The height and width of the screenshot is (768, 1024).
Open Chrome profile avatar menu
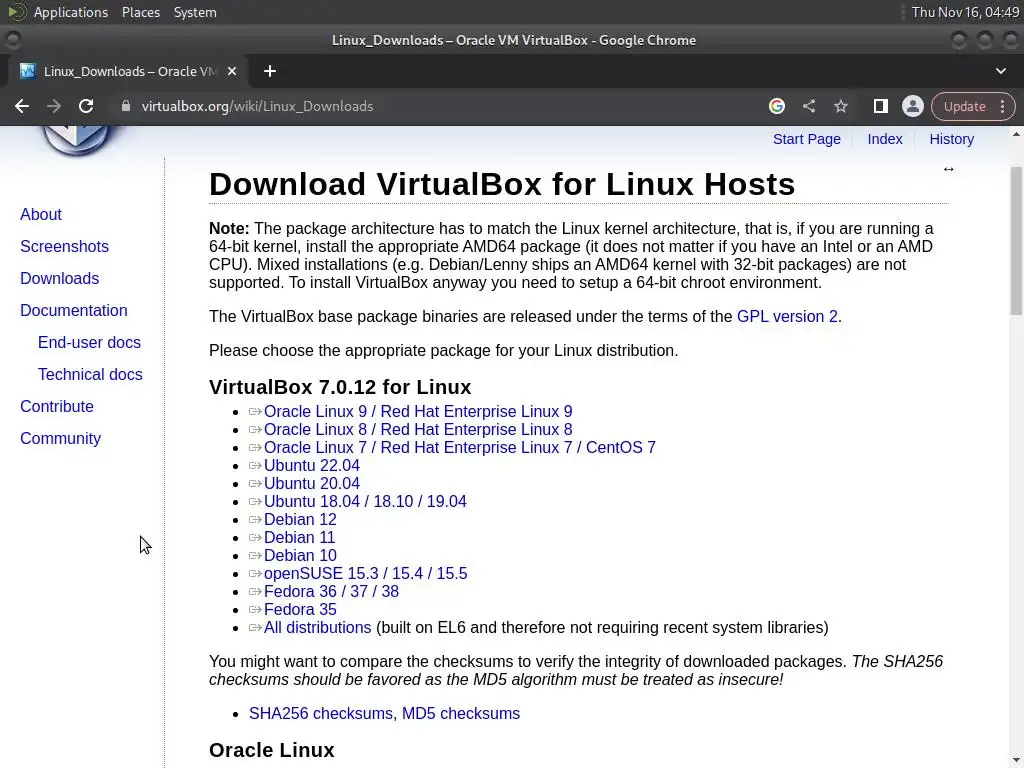click(912, 106)
